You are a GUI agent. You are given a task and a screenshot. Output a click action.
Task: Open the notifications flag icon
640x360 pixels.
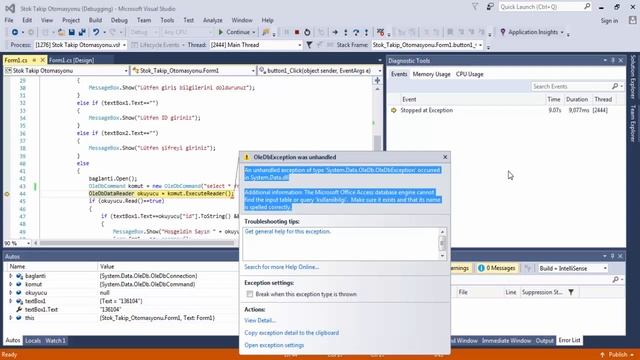tap(475, 7)
